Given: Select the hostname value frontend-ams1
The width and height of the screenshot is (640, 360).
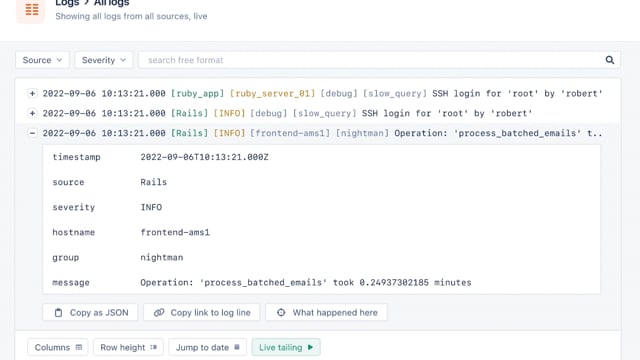Looking at the screenshot, I should pyautogui.click(x=175, y=232).
